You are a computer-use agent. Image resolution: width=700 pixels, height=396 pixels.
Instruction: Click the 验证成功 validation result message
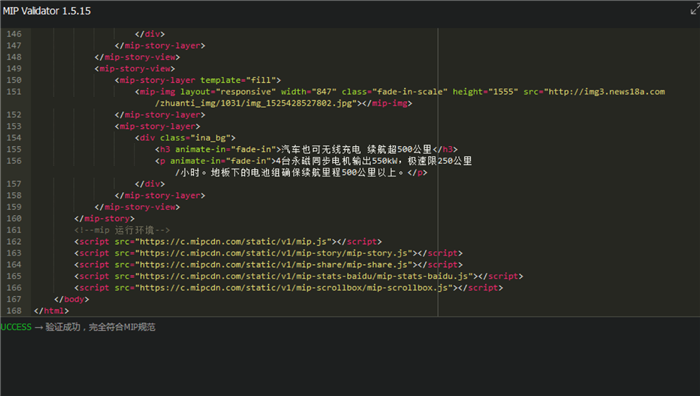point(100,327)
